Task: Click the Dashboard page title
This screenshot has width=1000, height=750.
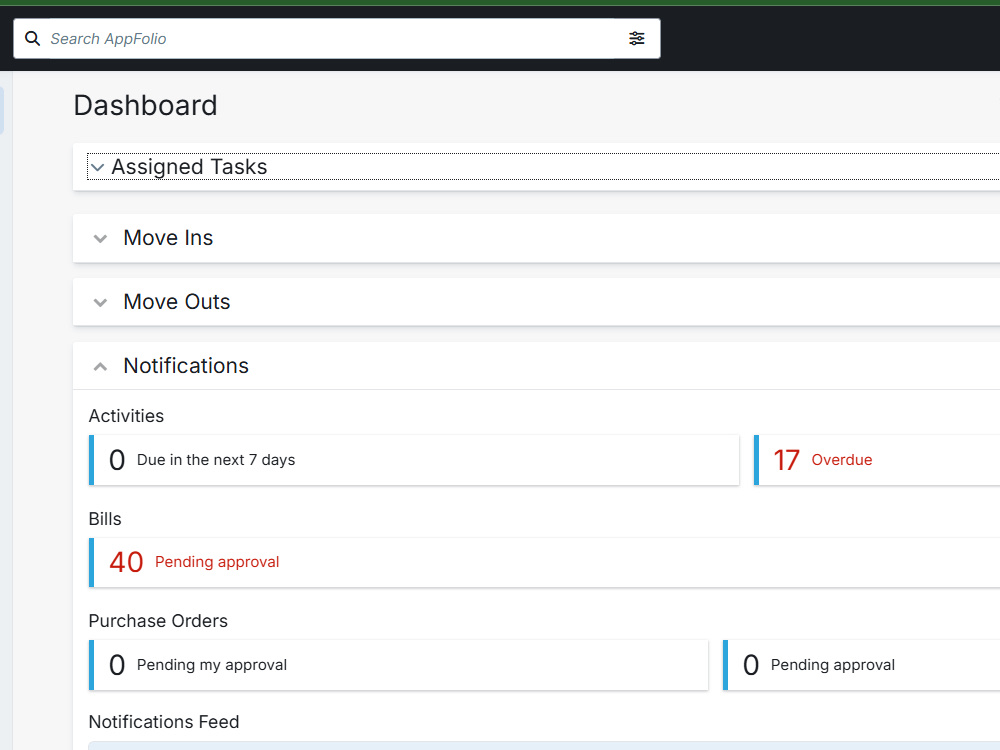Action: pyautogui.click(x=145, y=105)
